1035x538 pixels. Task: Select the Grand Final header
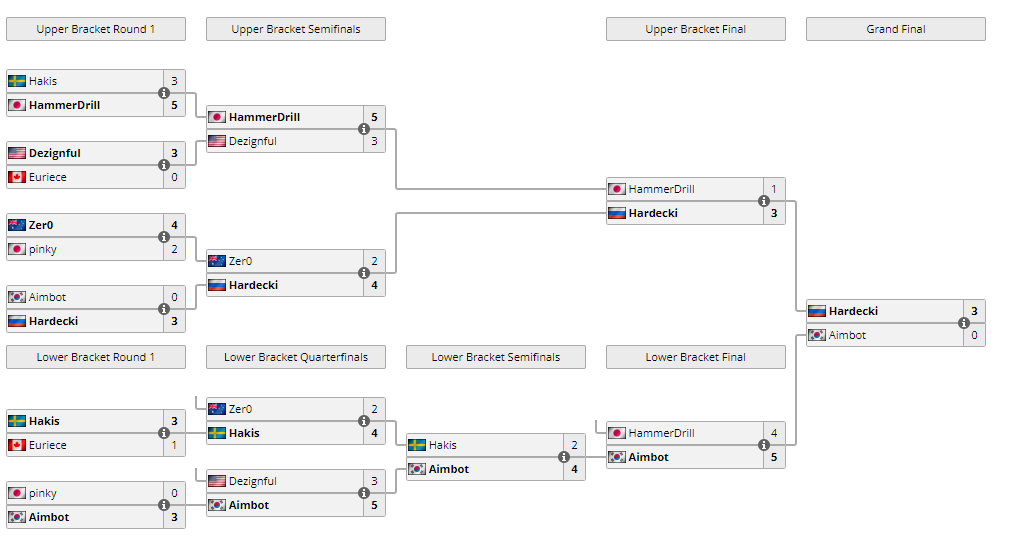[896, 29]
